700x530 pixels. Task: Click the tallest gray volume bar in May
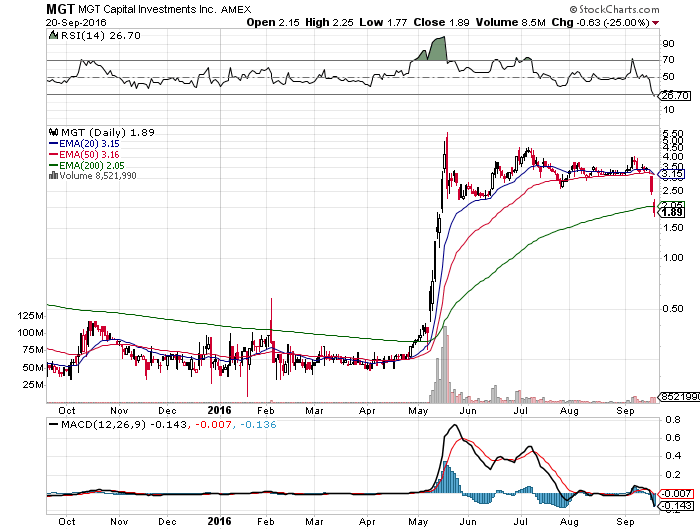coord(445,365)
